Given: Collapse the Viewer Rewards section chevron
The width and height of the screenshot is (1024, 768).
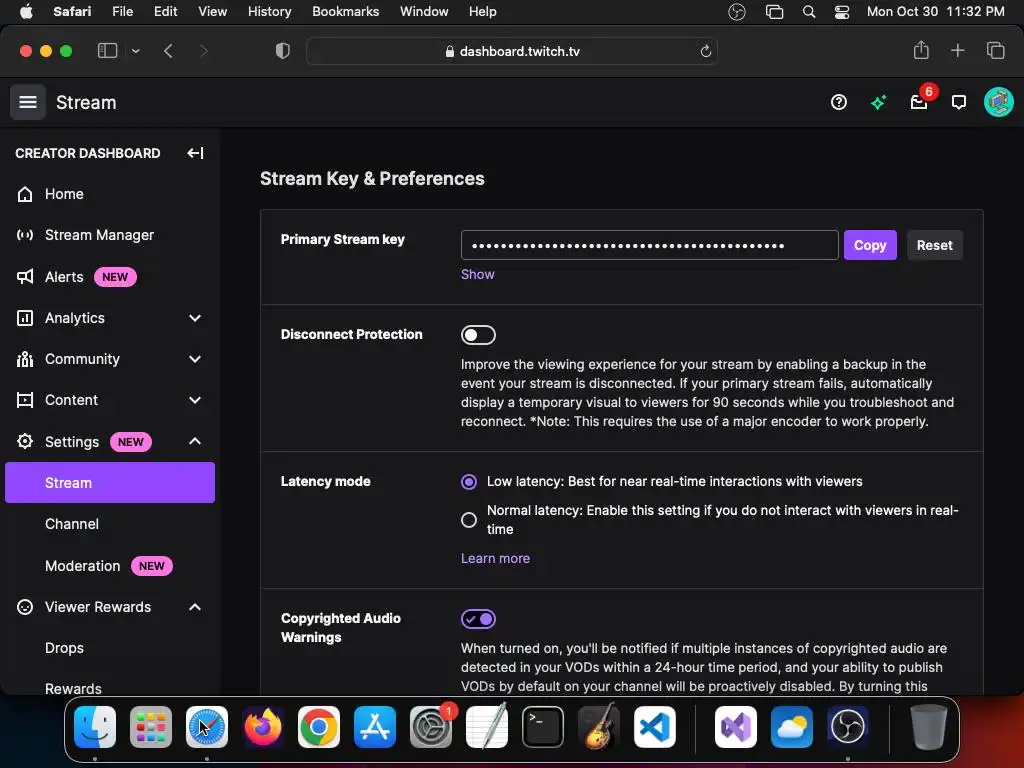Looking at the screenshot, I should 195,607.
